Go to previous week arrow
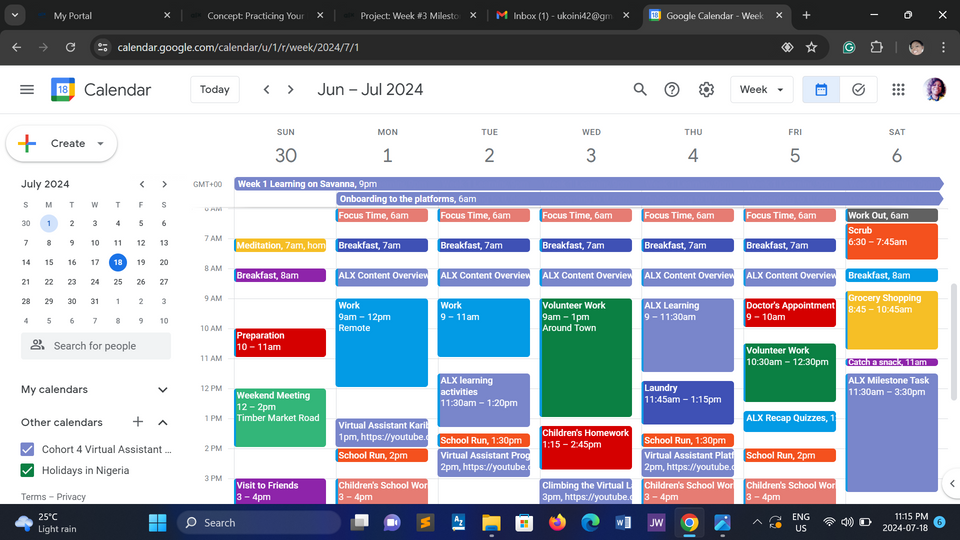This screenshot has height=540, width=960. [x=266, y=90]
